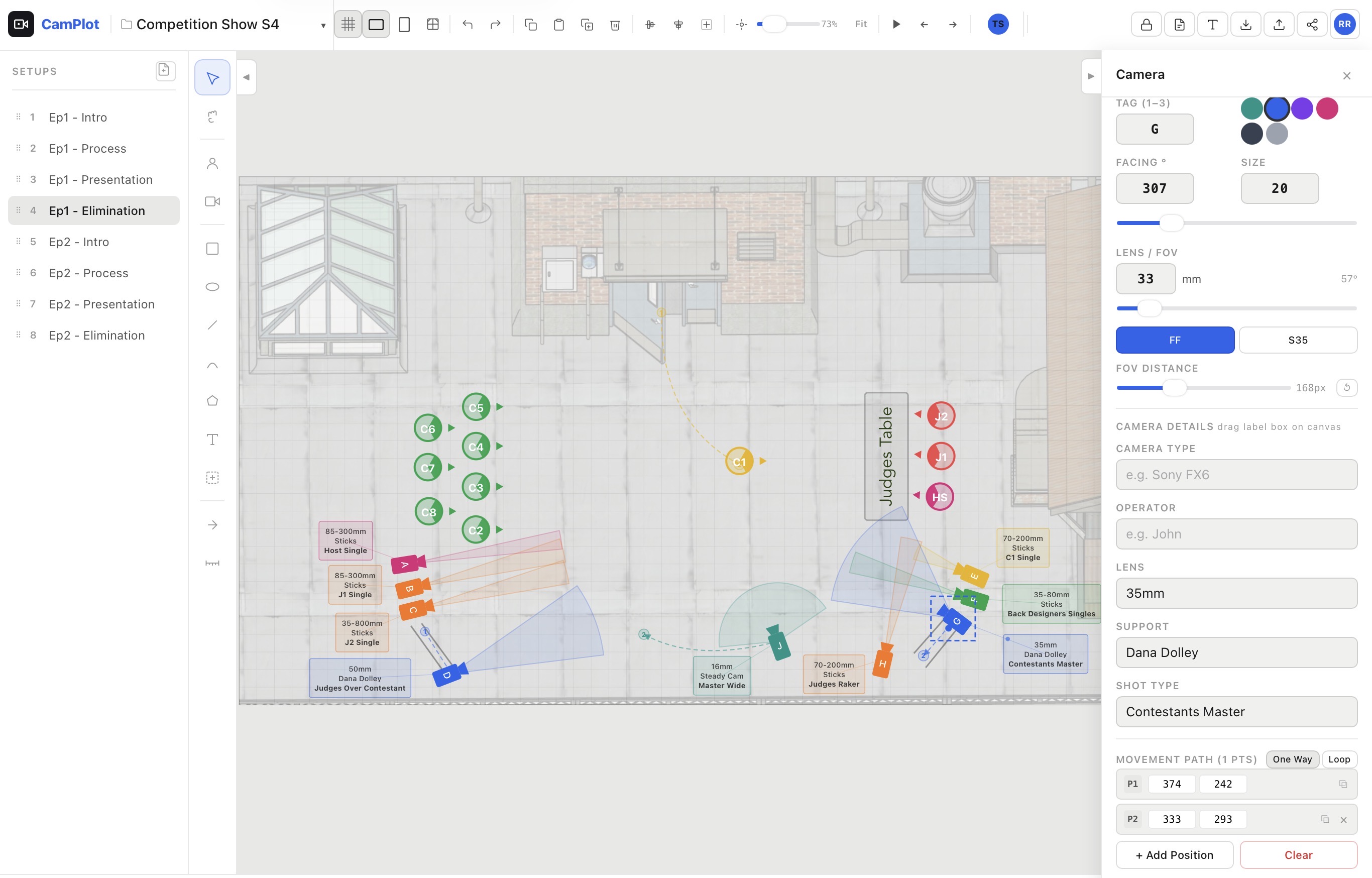Select the Rectangle shape tool
This screenshot has width=1372, height=878.
pyautogui.click(x=212, y=248)
